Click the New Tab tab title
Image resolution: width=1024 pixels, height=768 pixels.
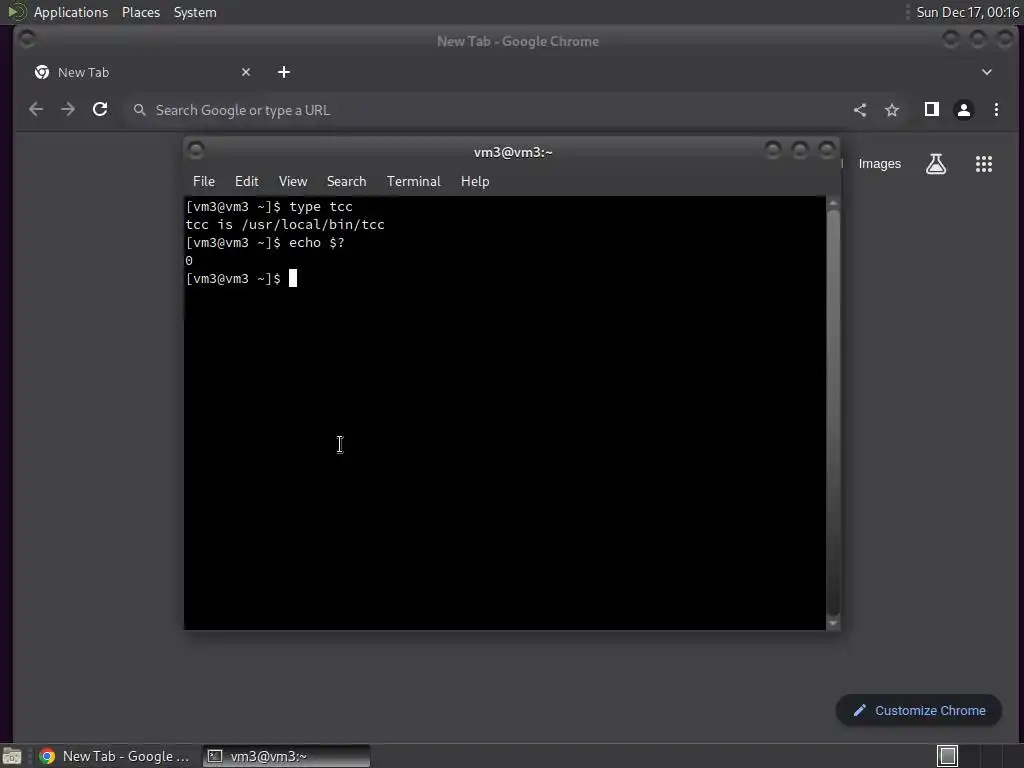tap(84, 72)
